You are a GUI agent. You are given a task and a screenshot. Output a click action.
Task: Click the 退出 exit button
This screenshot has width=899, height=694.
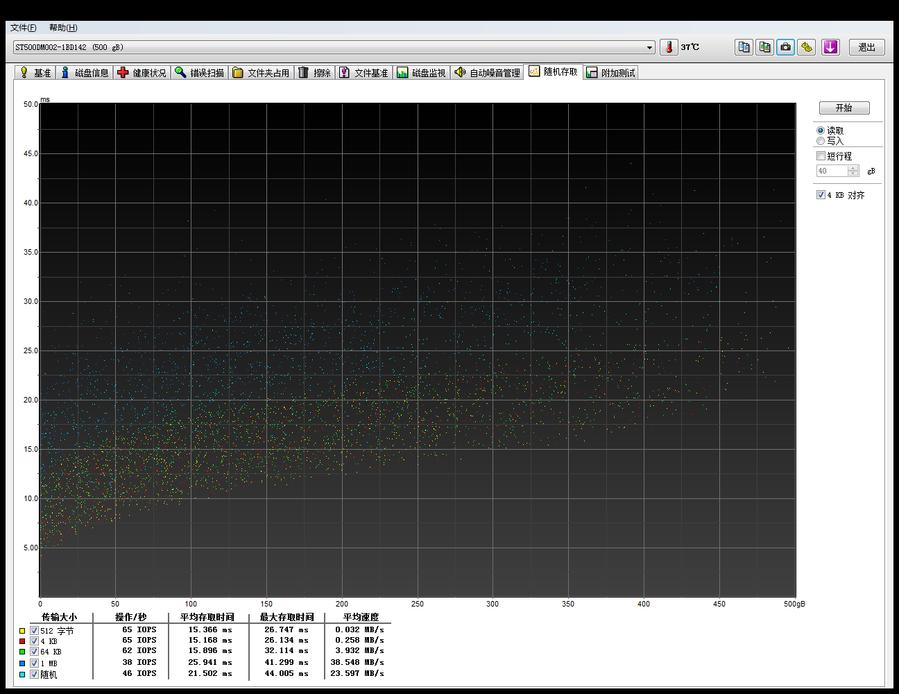866,47
